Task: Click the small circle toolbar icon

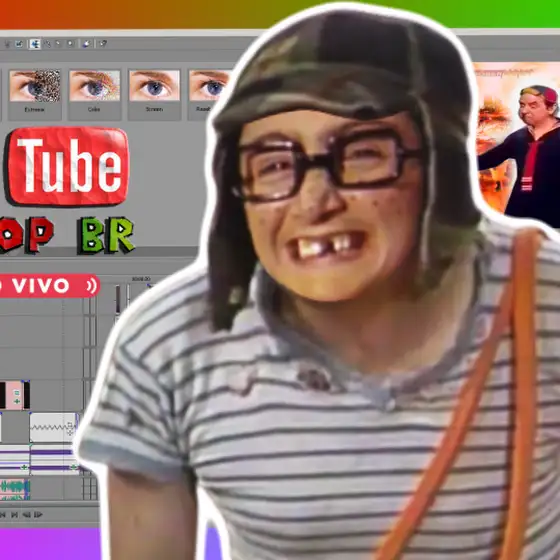Action: 70,44
